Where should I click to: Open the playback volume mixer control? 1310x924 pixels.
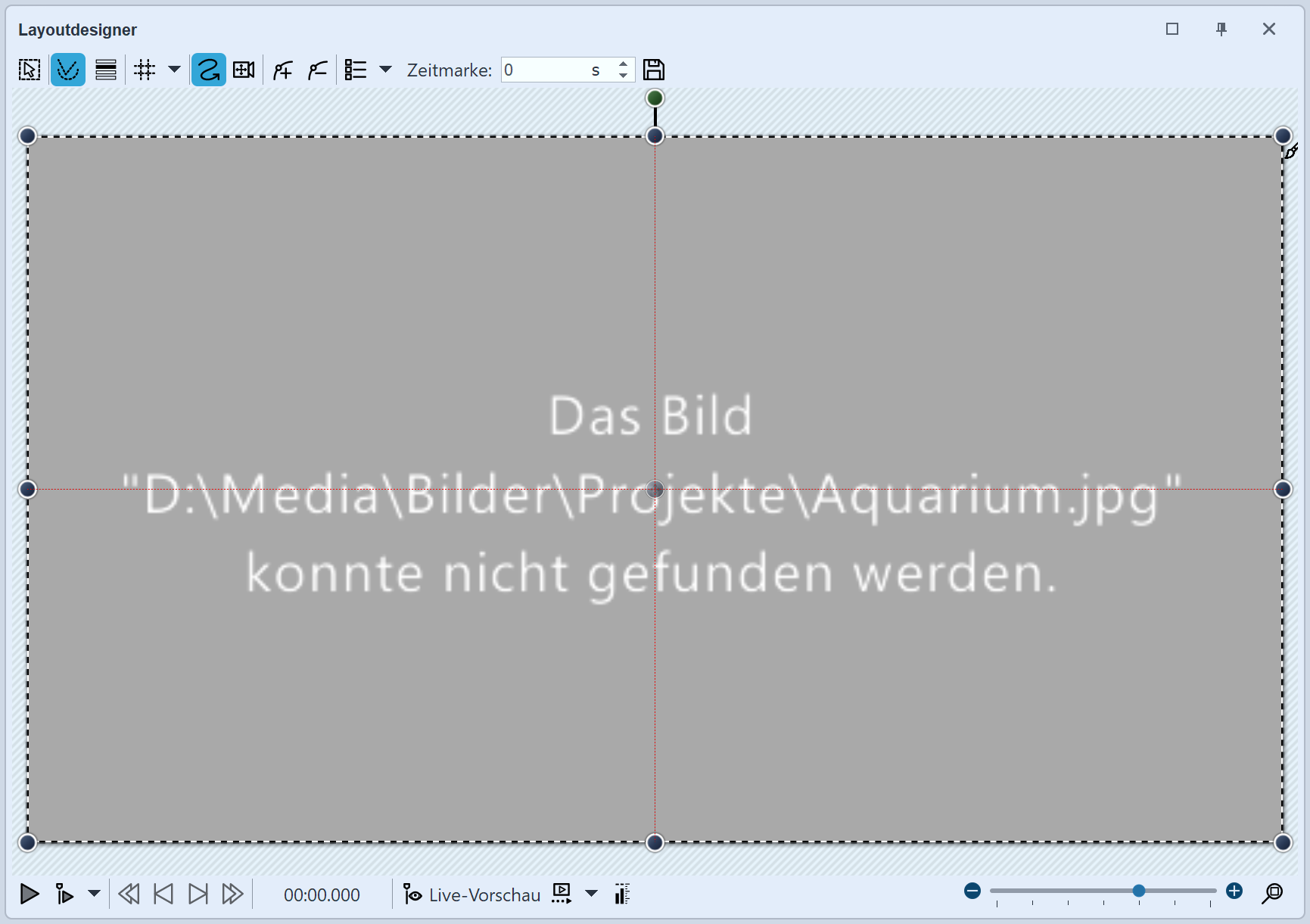(x=622, y=894)
